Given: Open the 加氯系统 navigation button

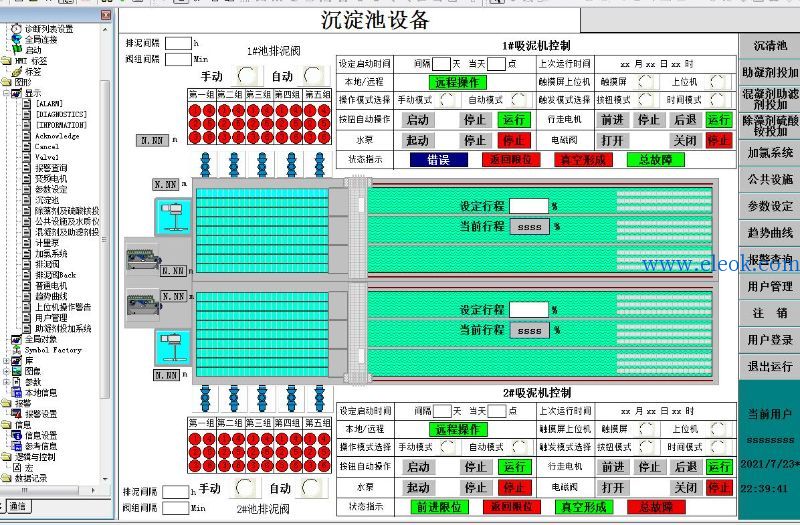Looking at the screenshot, I should click(769, 153).
